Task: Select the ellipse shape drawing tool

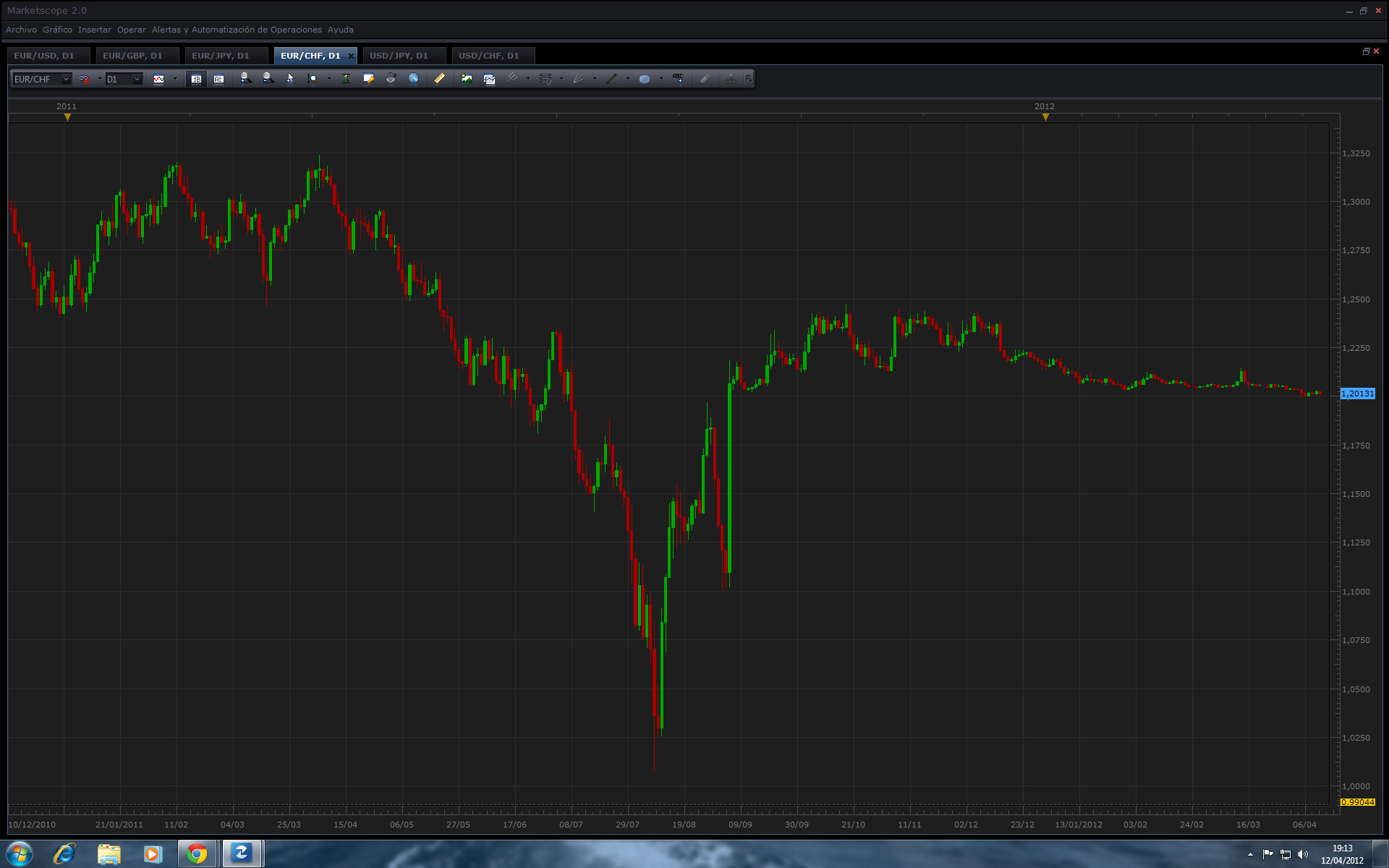Action: (644, 79)
